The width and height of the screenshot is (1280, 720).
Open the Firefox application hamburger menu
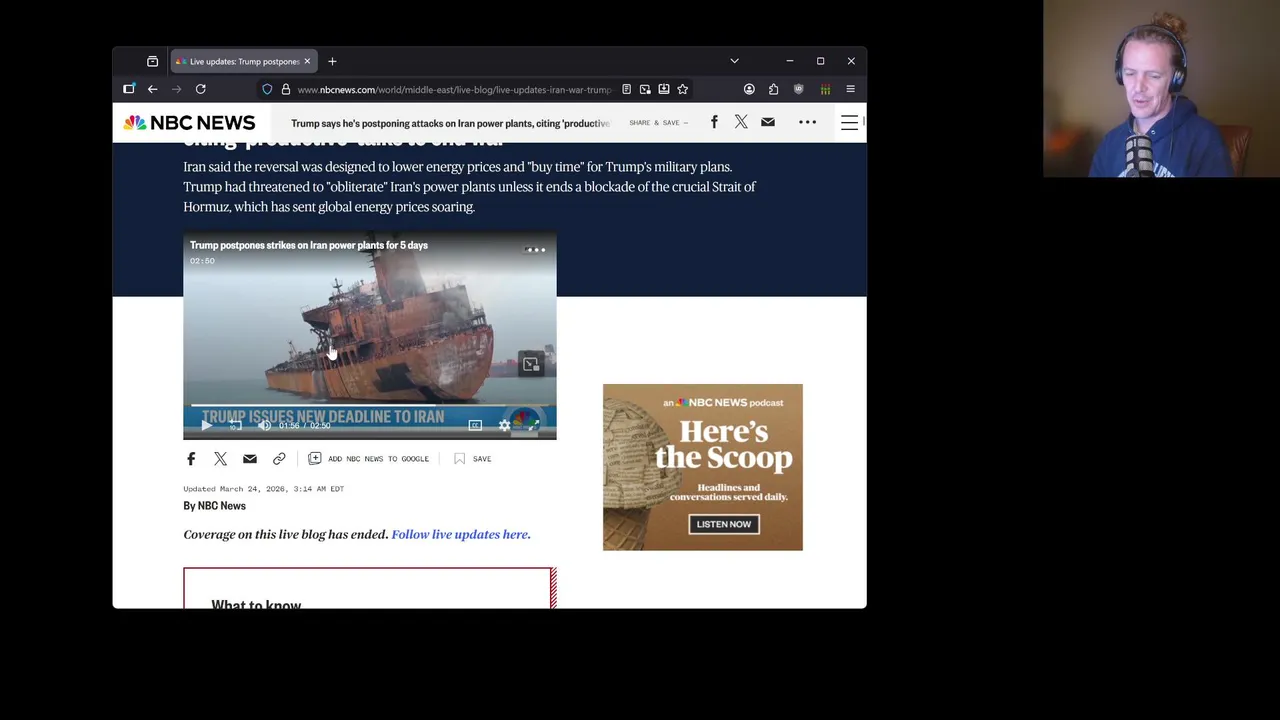pyautogui.click(x=850, y=89)
